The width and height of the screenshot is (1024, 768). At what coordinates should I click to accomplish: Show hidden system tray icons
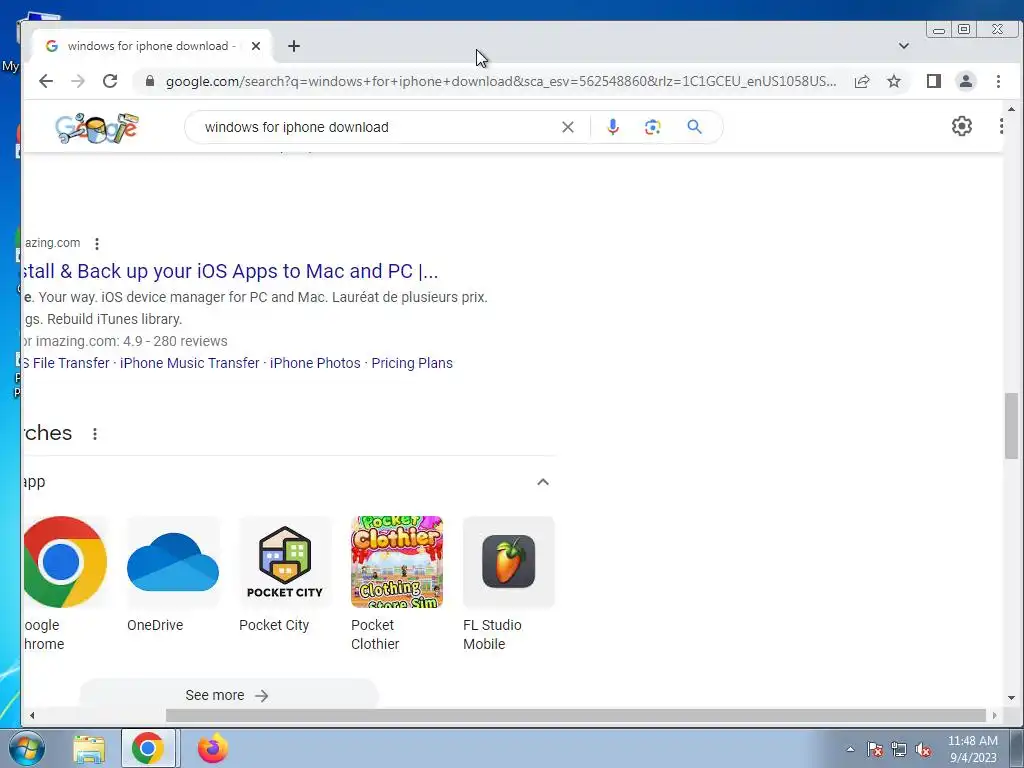850,750
